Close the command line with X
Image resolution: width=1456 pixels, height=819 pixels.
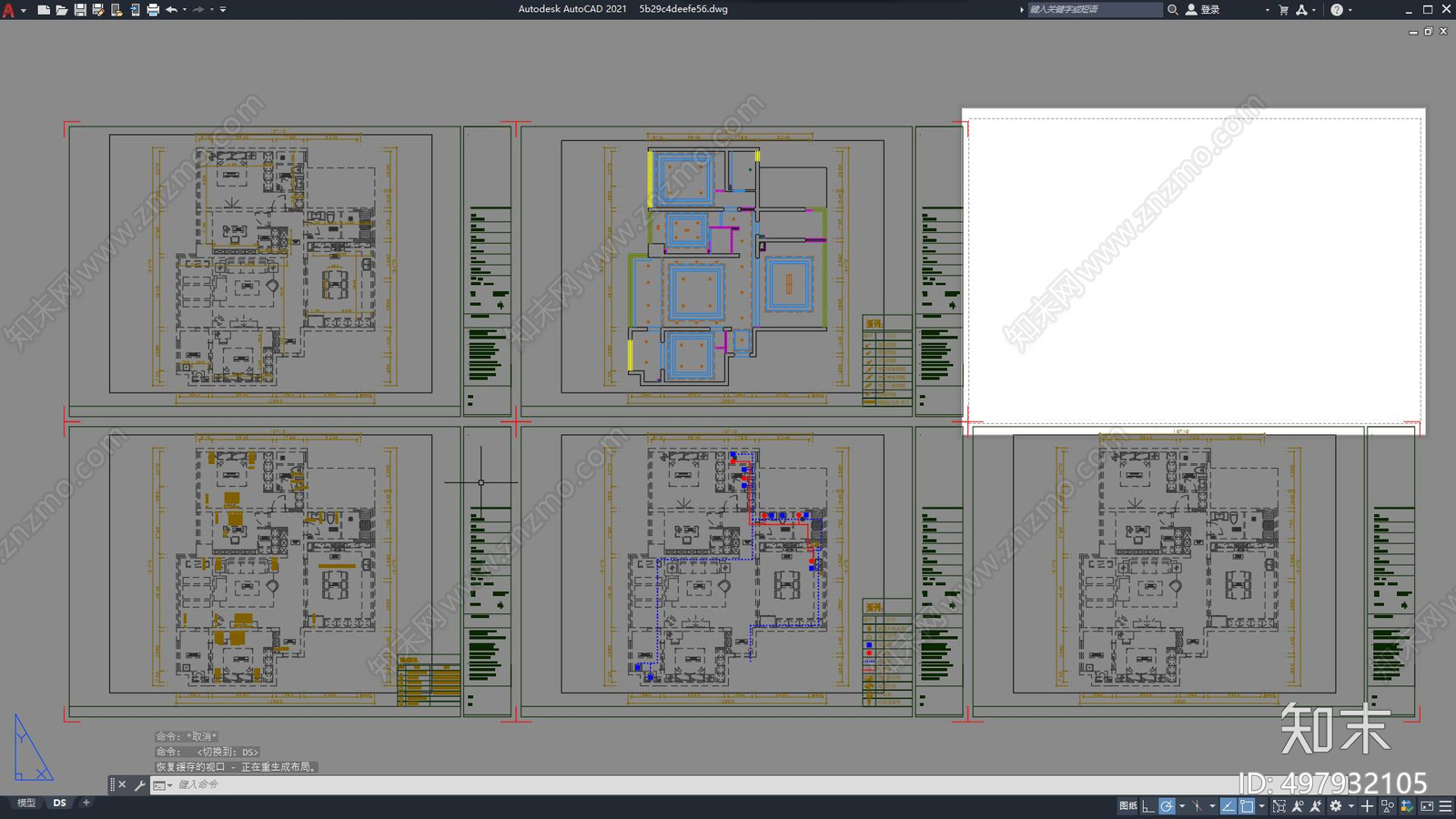click(x=122, y=784)
